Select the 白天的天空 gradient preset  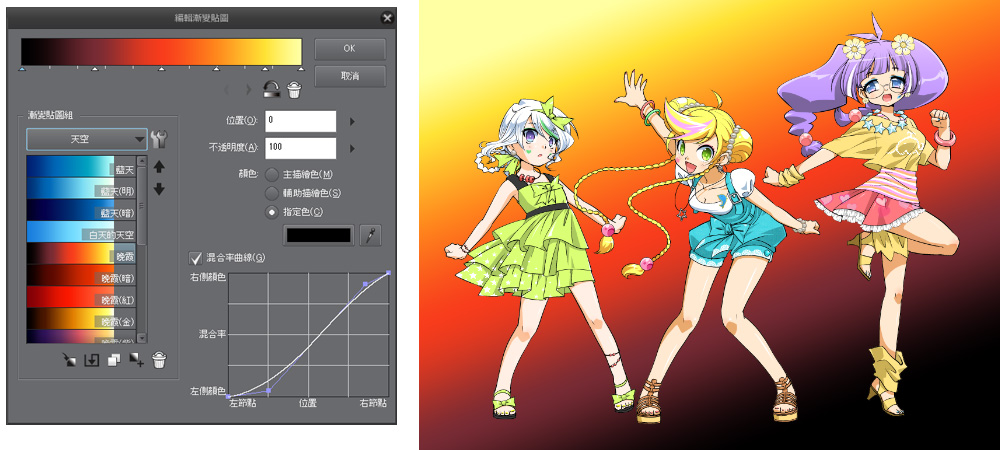point(80,233)
